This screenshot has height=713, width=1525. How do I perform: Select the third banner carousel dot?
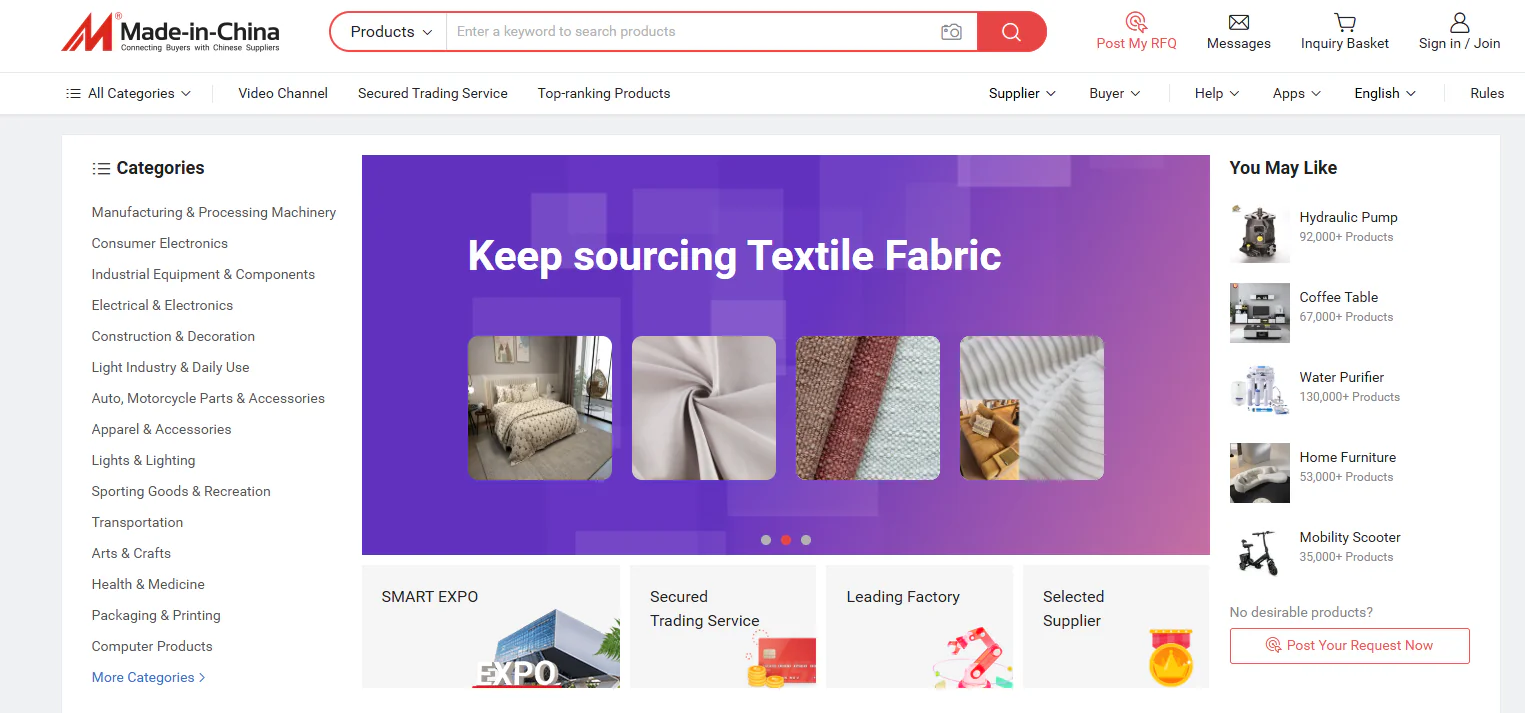806,540
